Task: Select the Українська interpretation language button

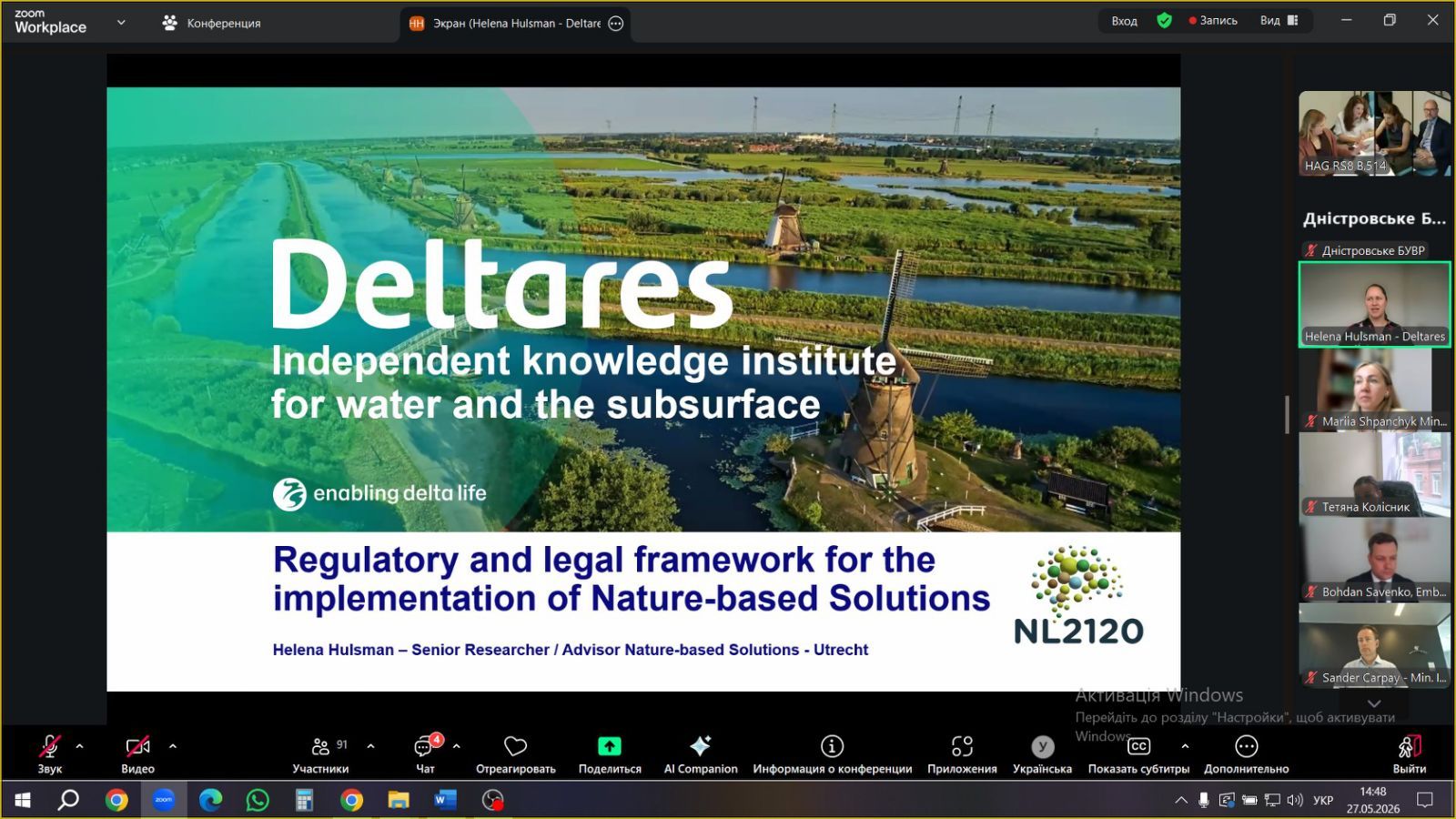Action: point(1042,753)
